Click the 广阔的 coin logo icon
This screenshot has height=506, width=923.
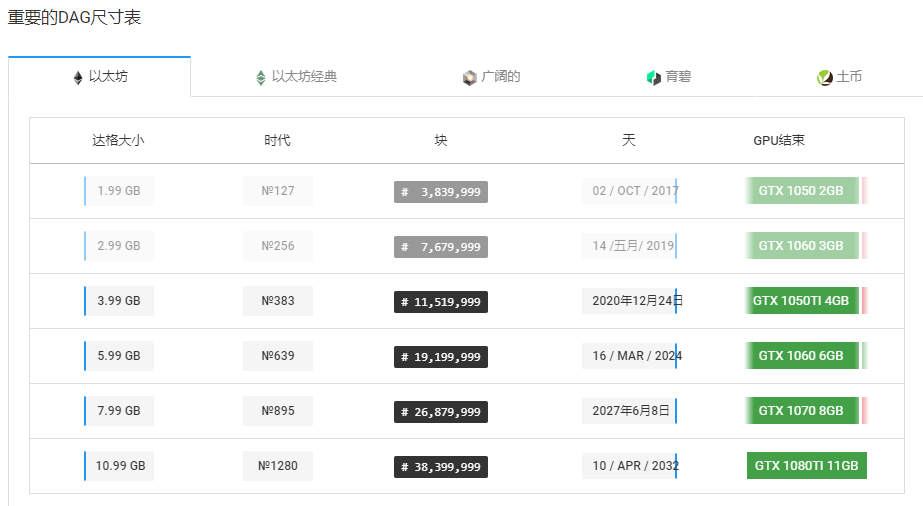(469, 78)
